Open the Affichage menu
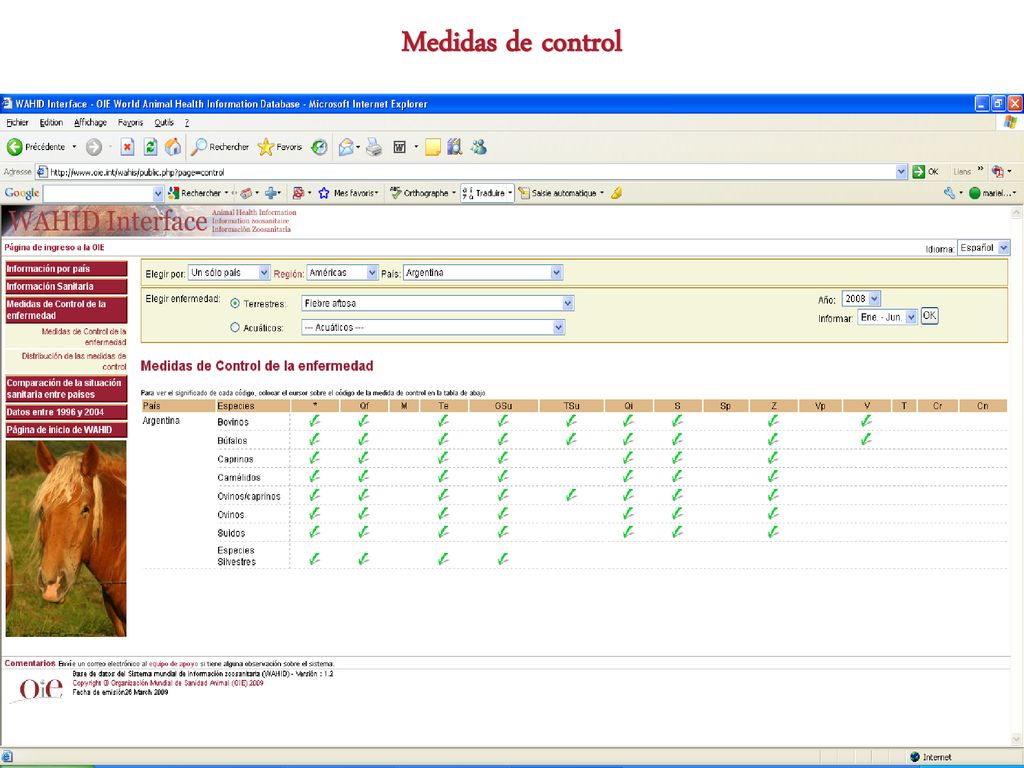The width and height of the screenshot is (1024, 768). (x=90, y=123)
